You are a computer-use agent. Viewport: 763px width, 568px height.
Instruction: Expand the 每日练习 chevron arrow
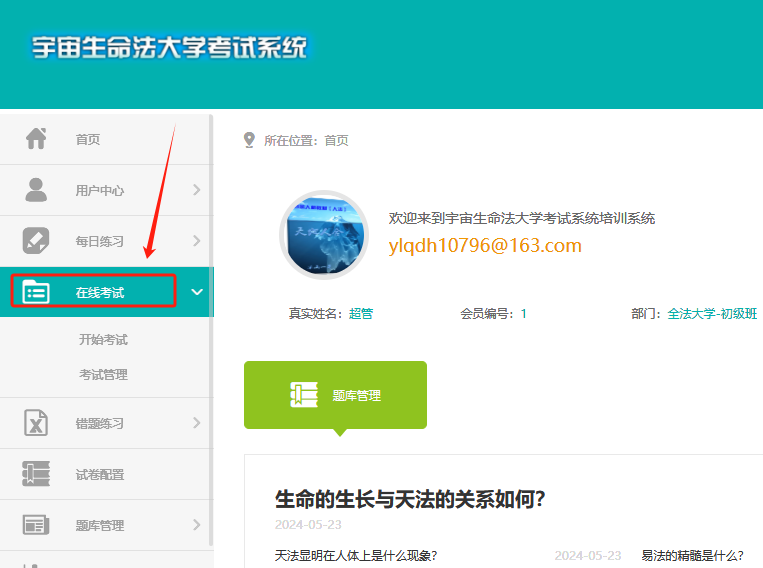coord(197,240)
